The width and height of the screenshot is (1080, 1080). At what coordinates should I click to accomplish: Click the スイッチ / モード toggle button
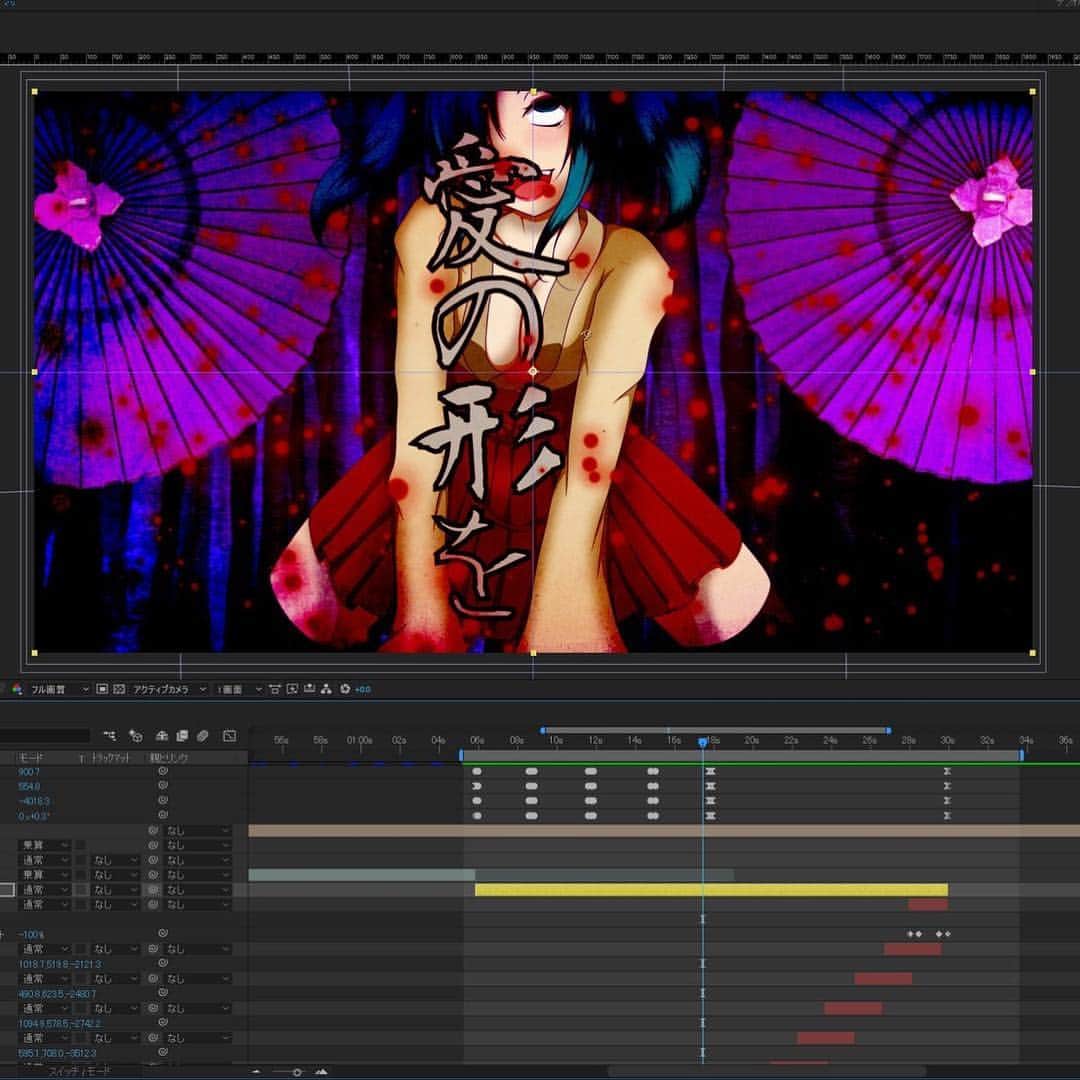79,1072
